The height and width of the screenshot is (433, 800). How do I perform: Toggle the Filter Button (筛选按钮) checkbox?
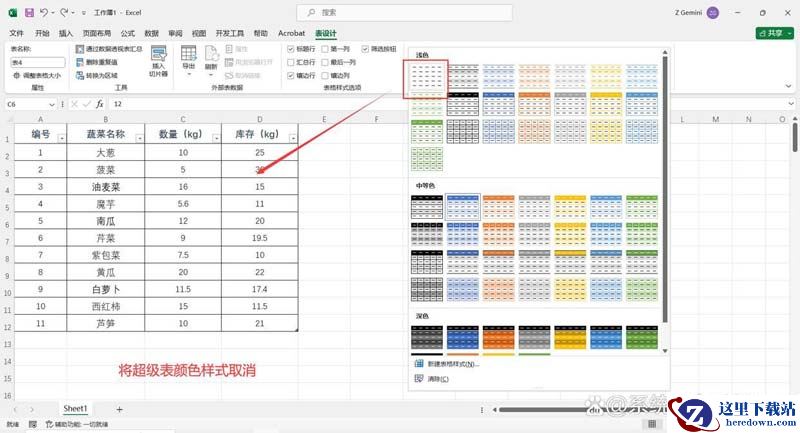(x=365, y=48)
